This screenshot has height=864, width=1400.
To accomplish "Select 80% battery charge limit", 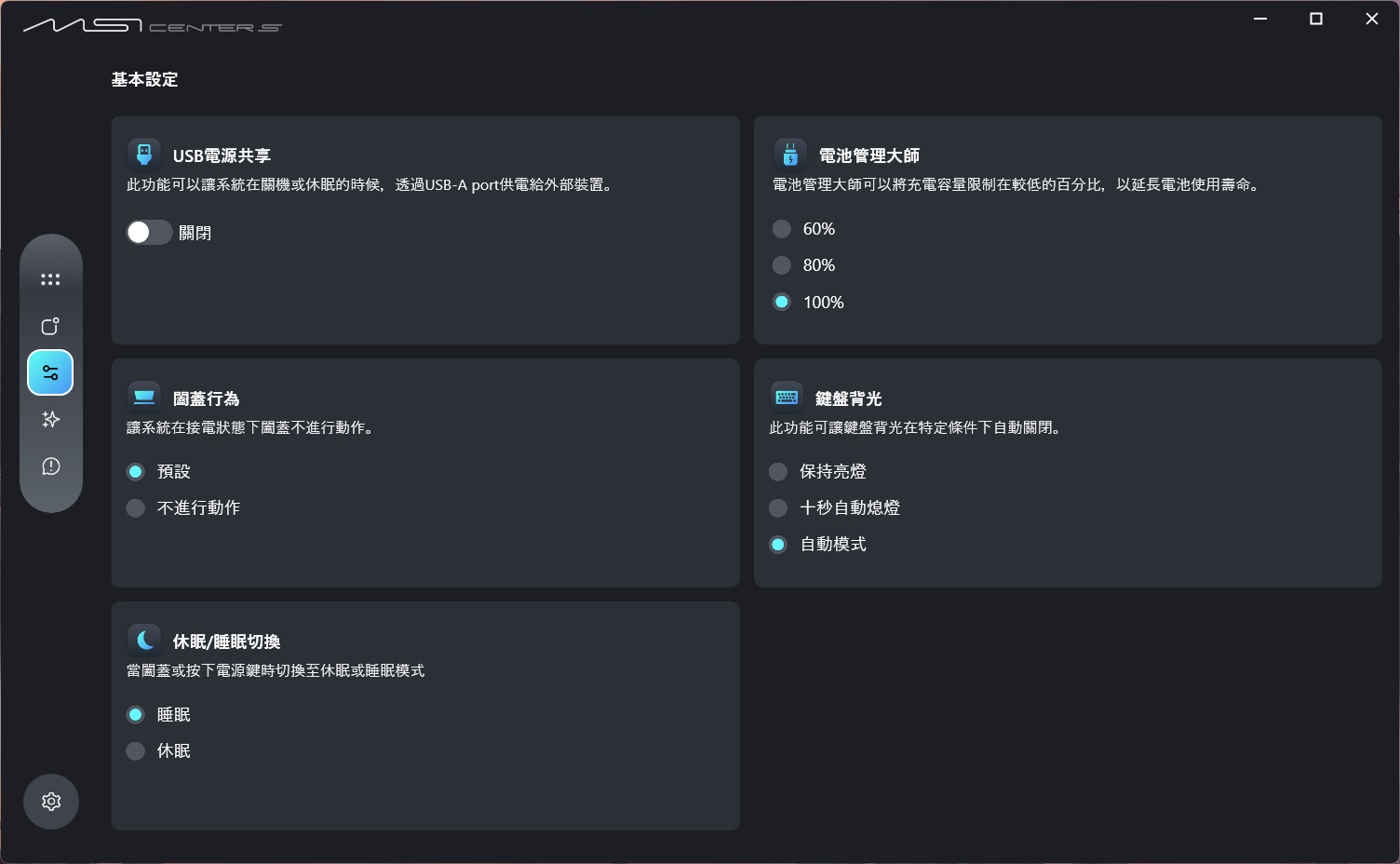I will click(781, 264).
